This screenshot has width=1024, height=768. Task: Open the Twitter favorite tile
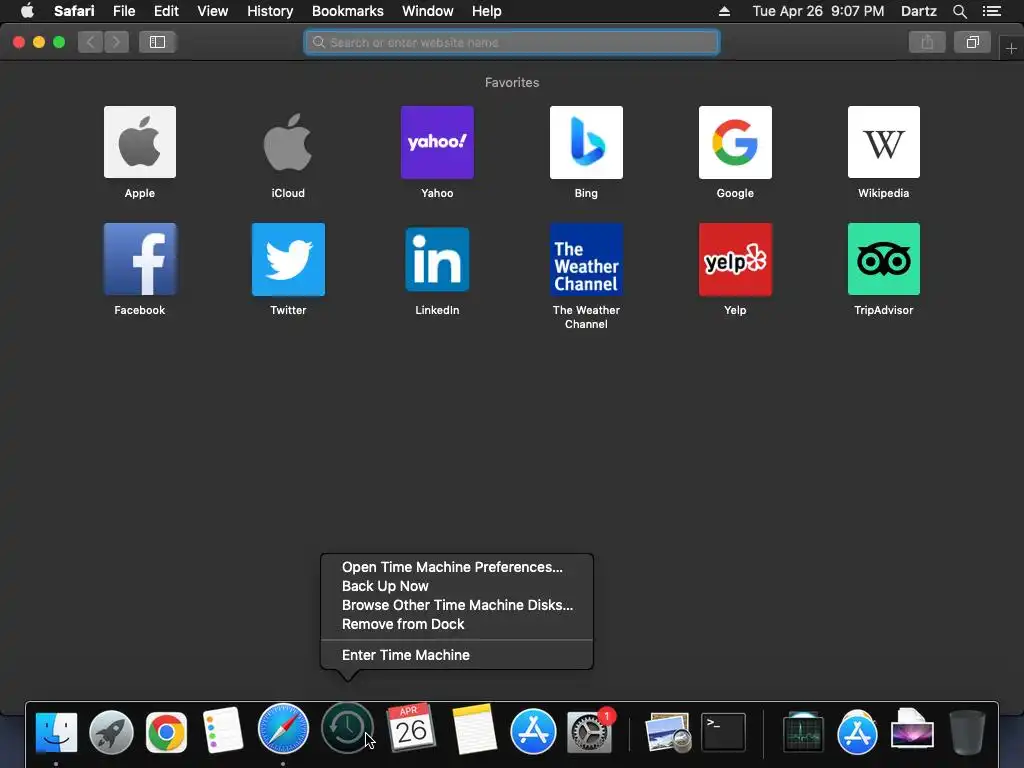288,259
